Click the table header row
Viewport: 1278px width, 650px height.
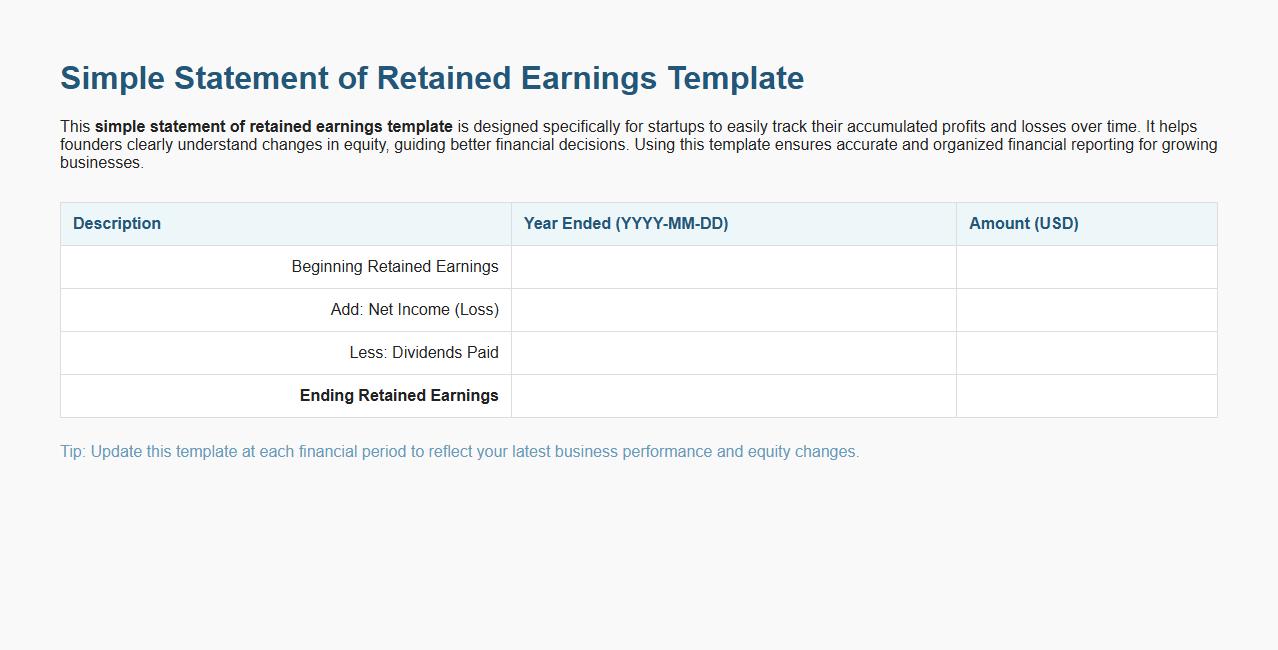[638, 223]
